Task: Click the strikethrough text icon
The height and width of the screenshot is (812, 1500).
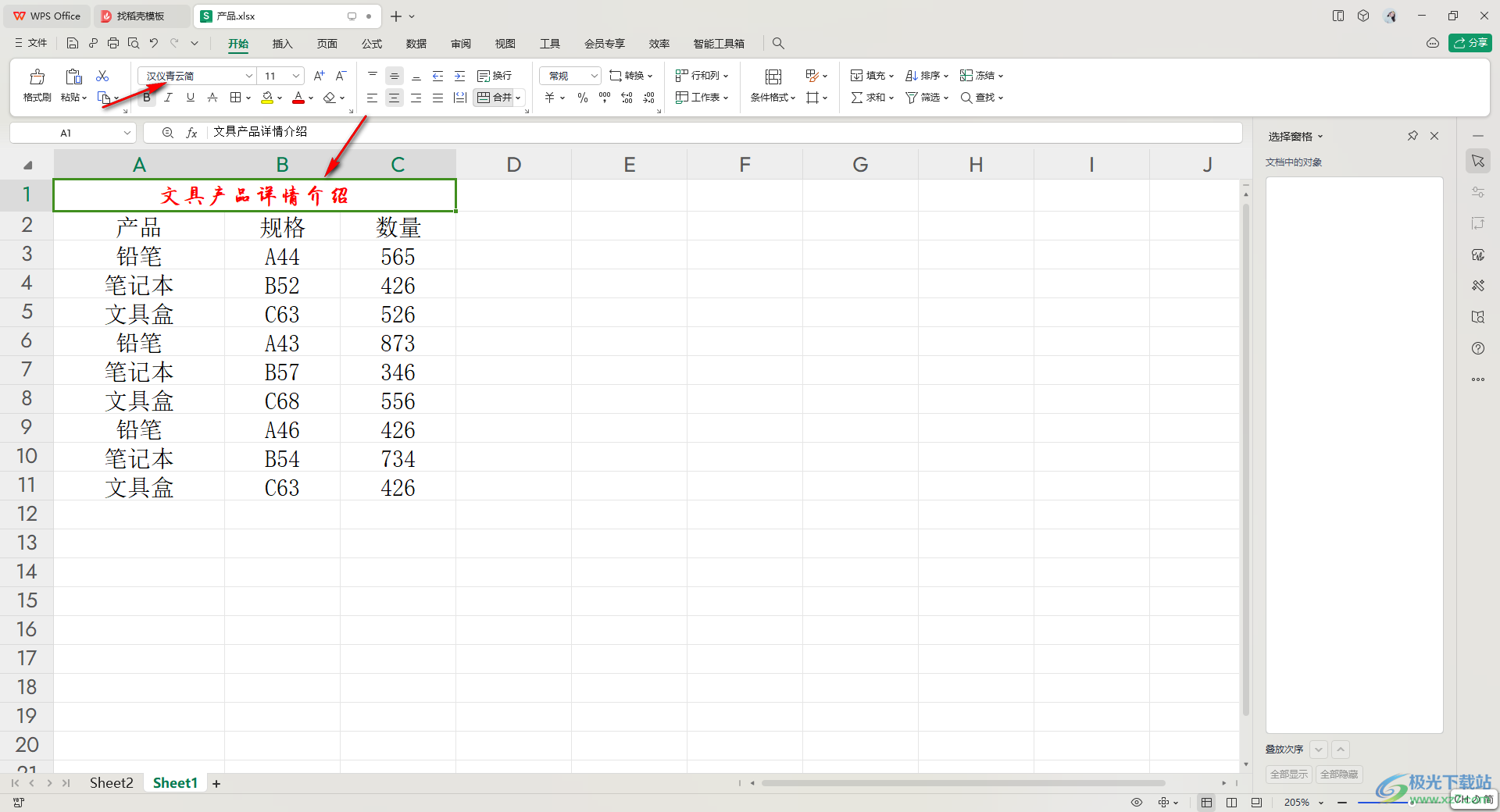Action: click(x=212, y=98)
